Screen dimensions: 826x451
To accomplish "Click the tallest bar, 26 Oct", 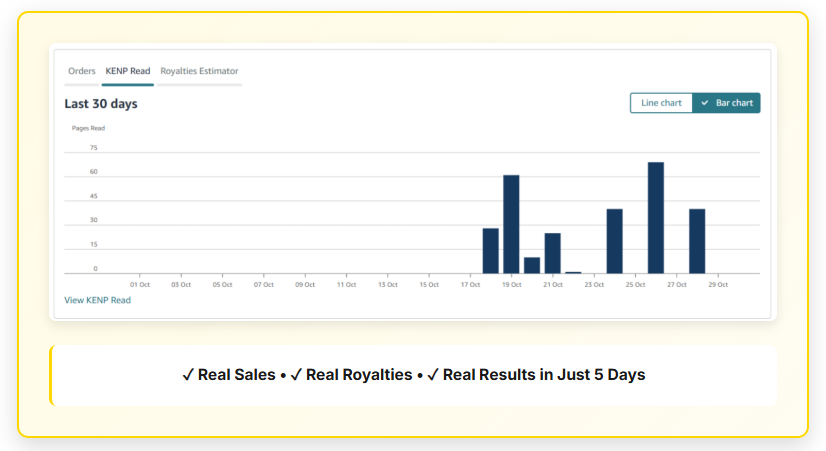I will [656, 217].
